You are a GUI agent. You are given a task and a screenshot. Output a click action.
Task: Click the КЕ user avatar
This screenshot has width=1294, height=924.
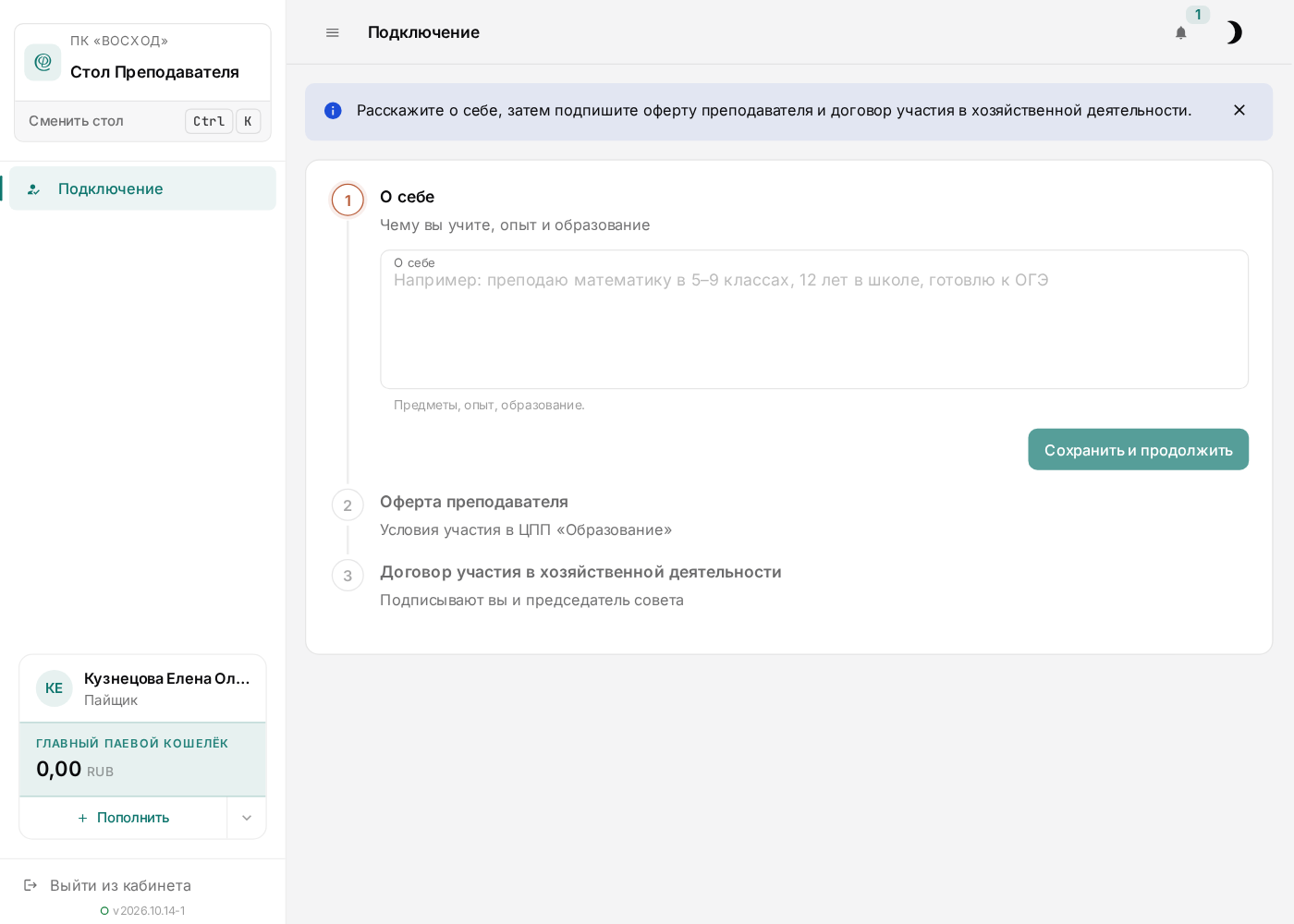point(55,688)
